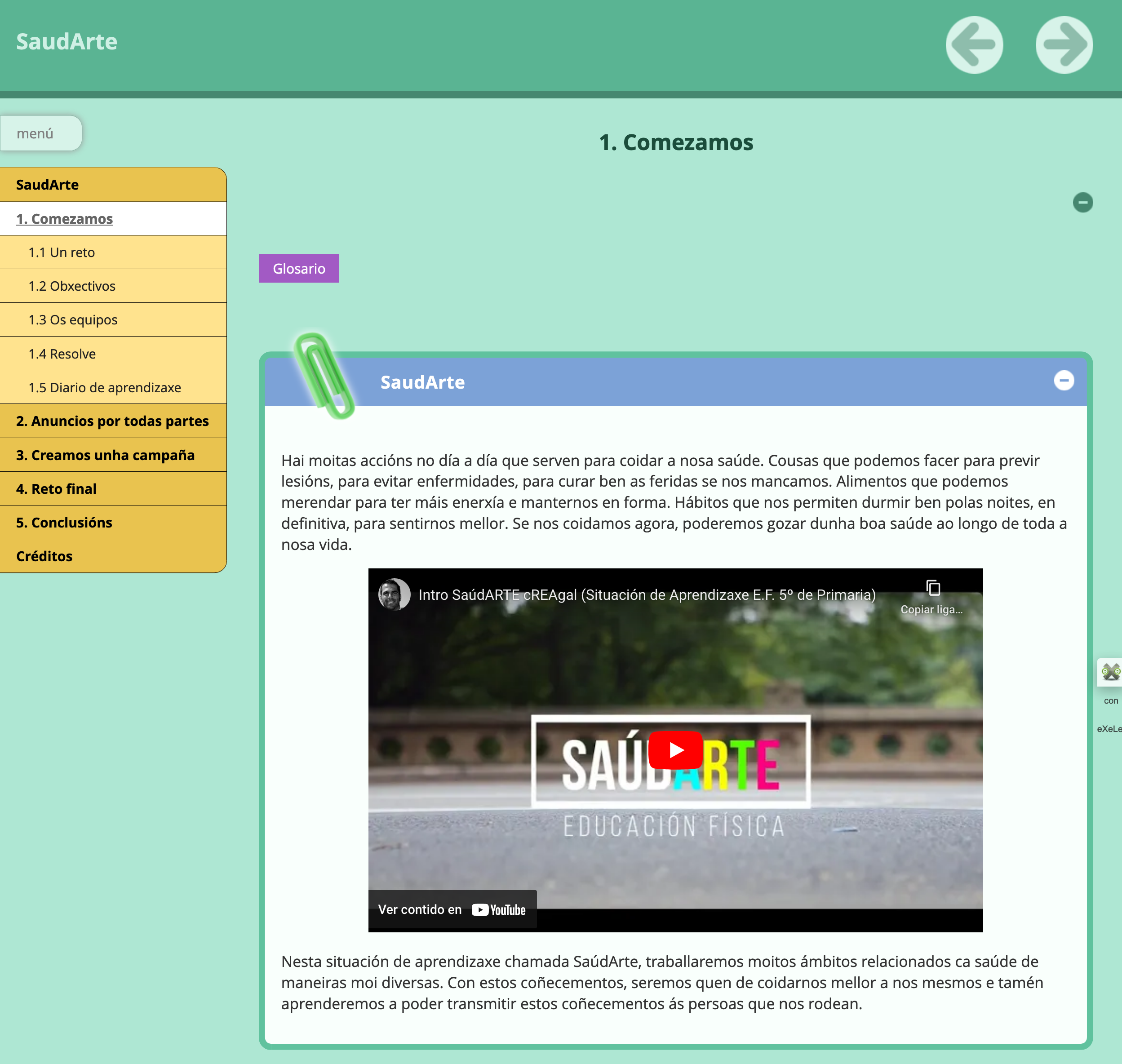
Task: Open the Créditos page
Action: click(44, 556)
